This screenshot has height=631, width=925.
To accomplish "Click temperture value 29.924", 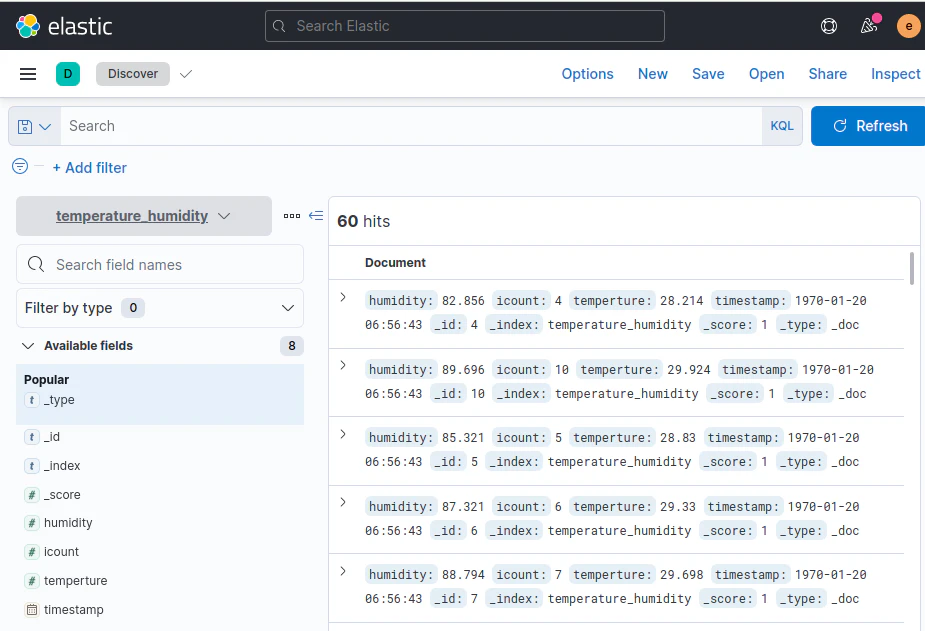I will (688, 370).
